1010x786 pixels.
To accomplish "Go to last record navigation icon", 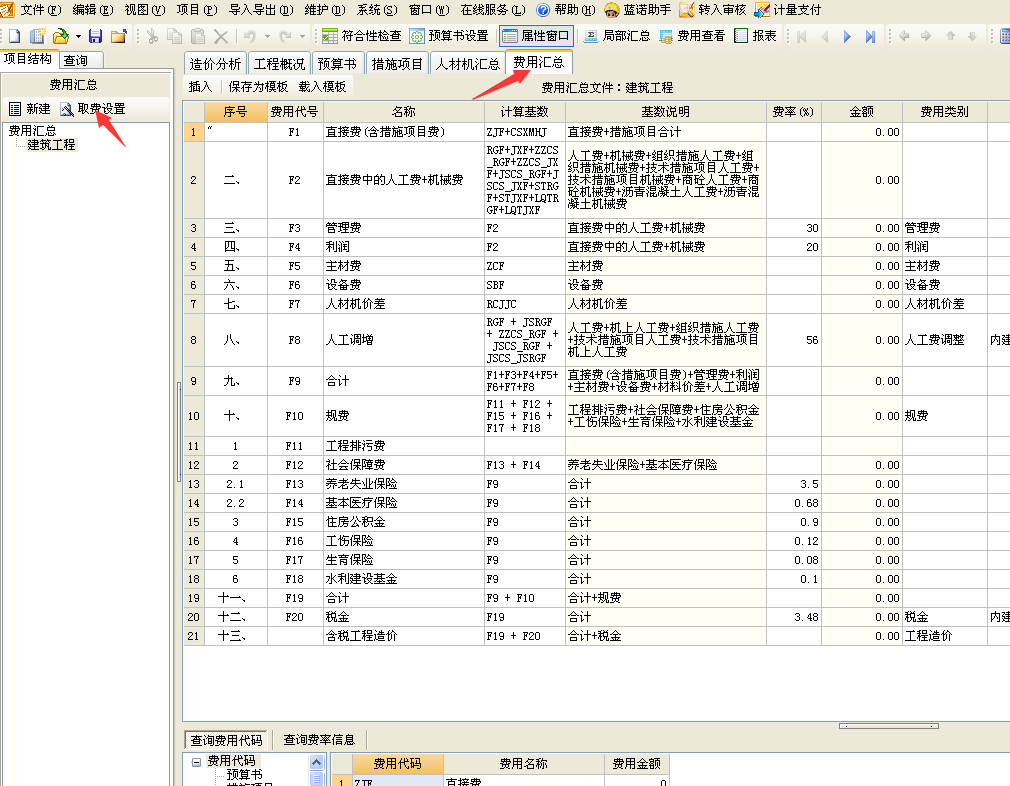I will [x=870, y=37].
